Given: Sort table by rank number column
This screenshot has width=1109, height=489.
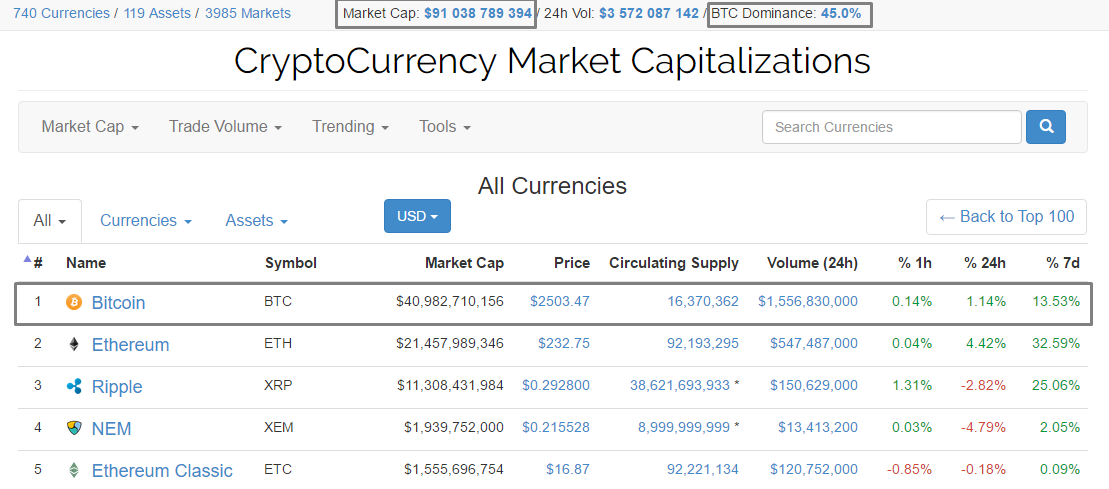Looking at the screenshot, I should [38, 263].
